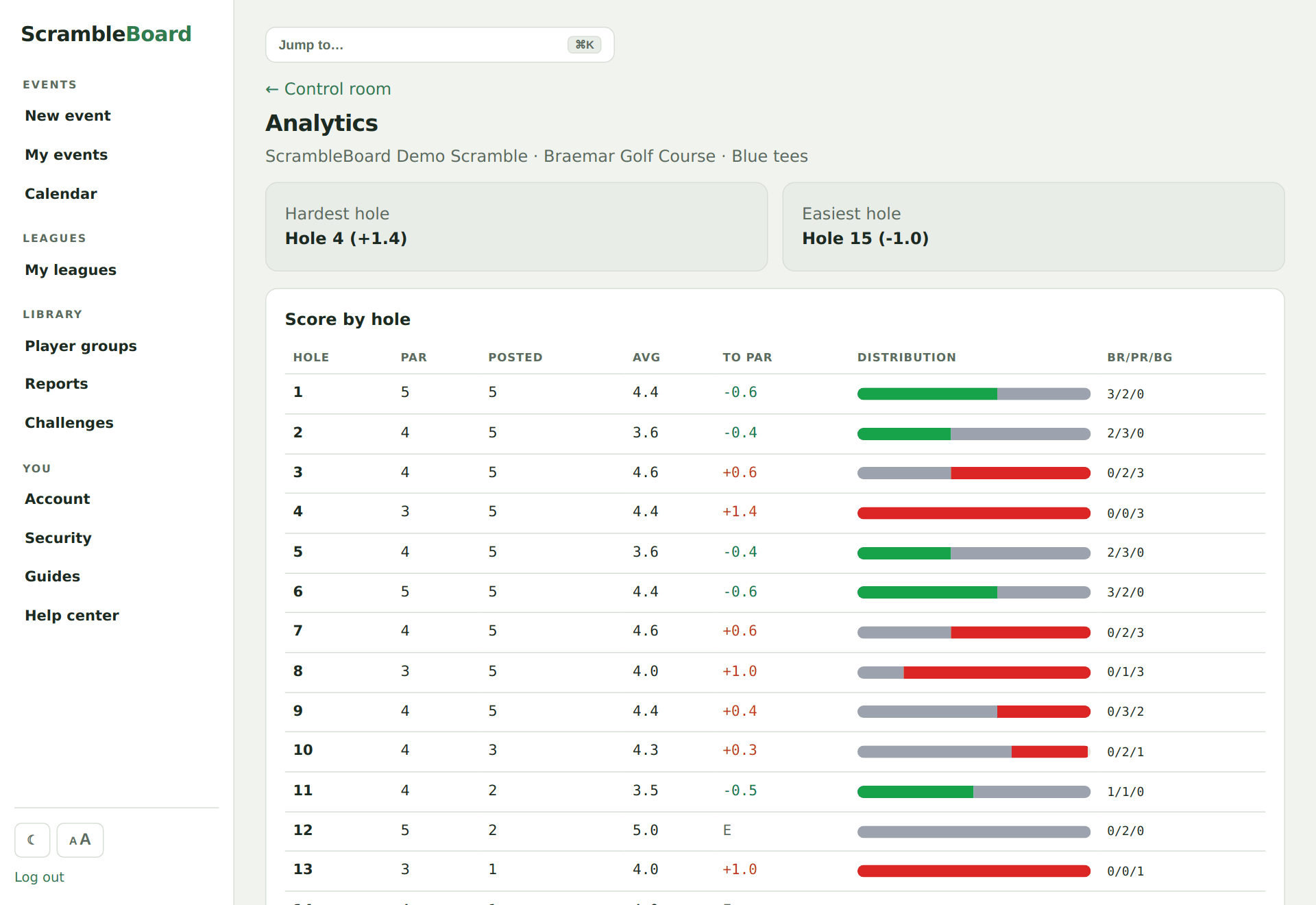Click hole 2 distribution bar

[974, 433]
